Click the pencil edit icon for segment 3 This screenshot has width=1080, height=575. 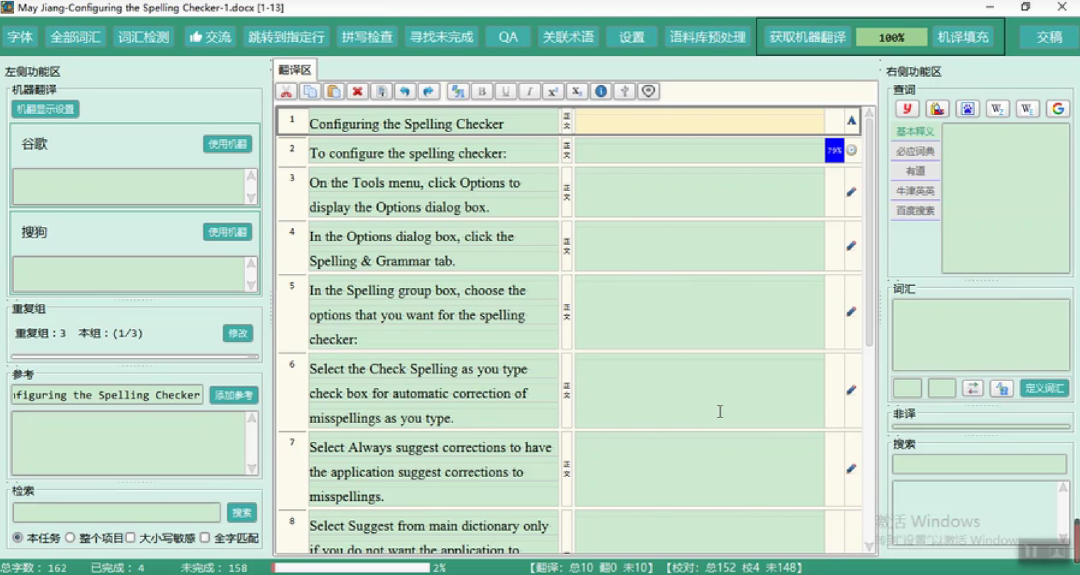tap(852, 192)
